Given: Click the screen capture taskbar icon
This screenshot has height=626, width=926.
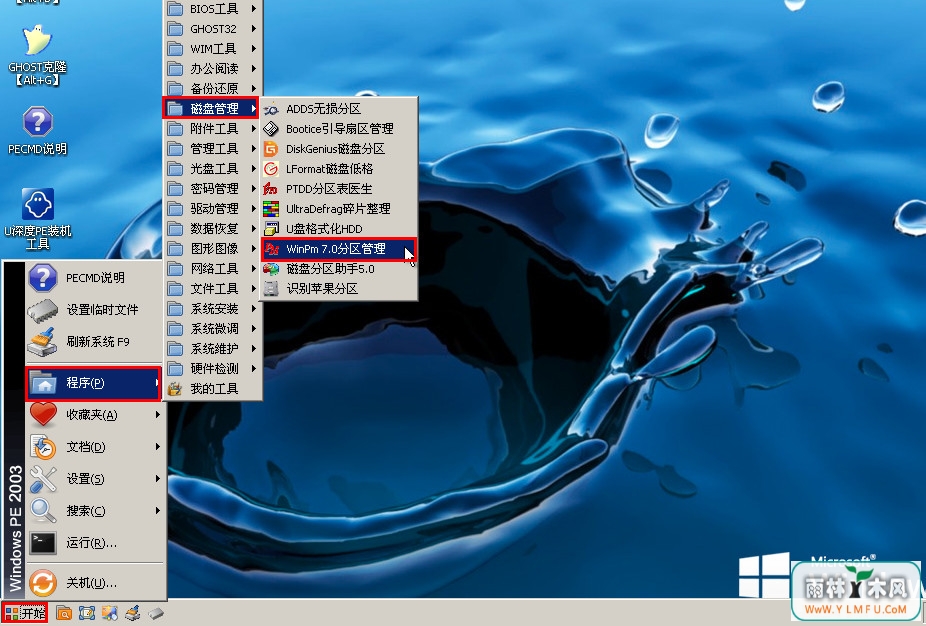Looking at the screenshot, I should [x=87, y=613].
